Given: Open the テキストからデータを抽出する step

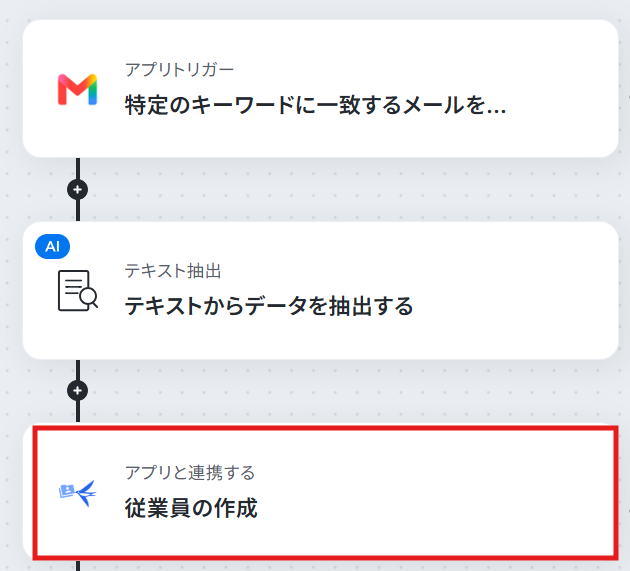Looking at the screenshot, I should (269, 306).
